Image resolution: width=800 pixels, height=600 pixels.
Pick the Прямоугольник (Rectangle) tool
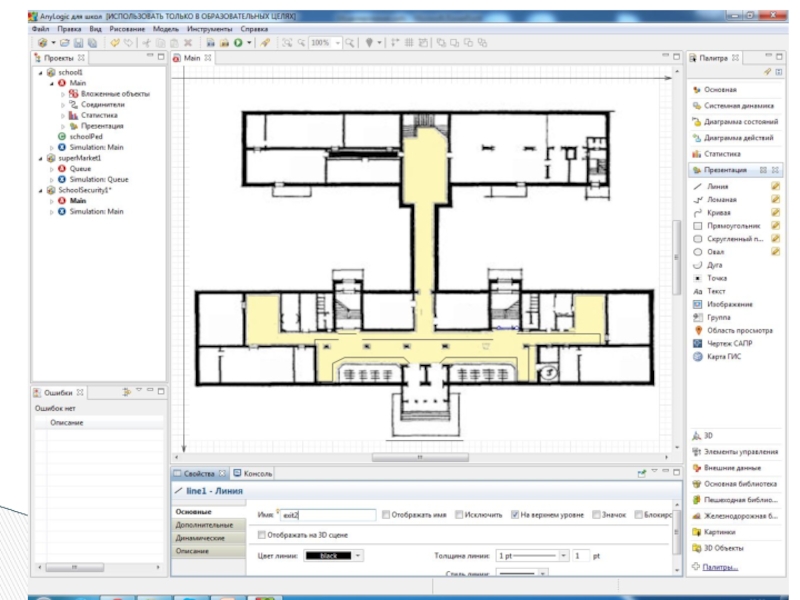click(728, 226)
